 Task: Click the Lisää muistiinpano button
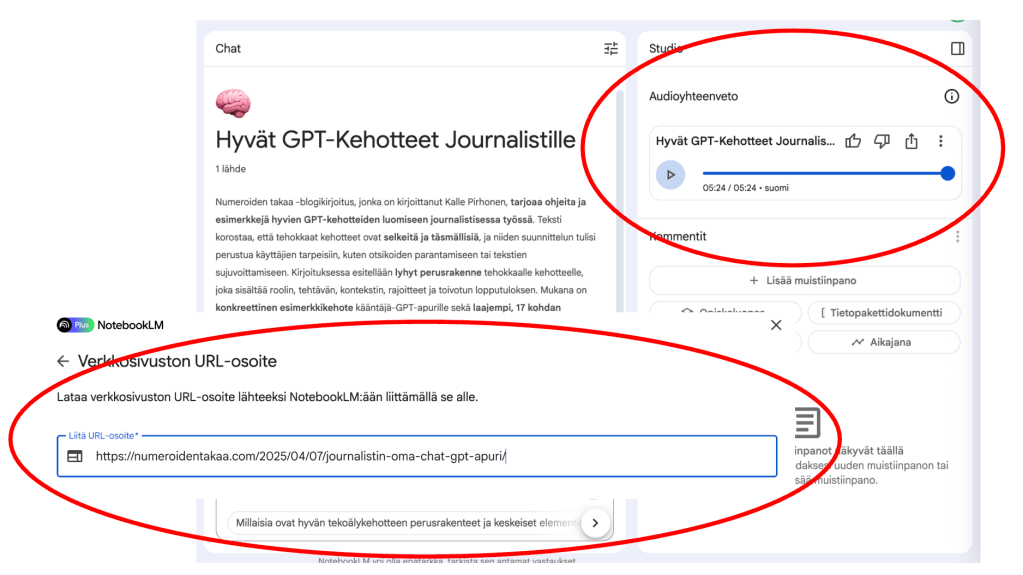tap(804, 281)
